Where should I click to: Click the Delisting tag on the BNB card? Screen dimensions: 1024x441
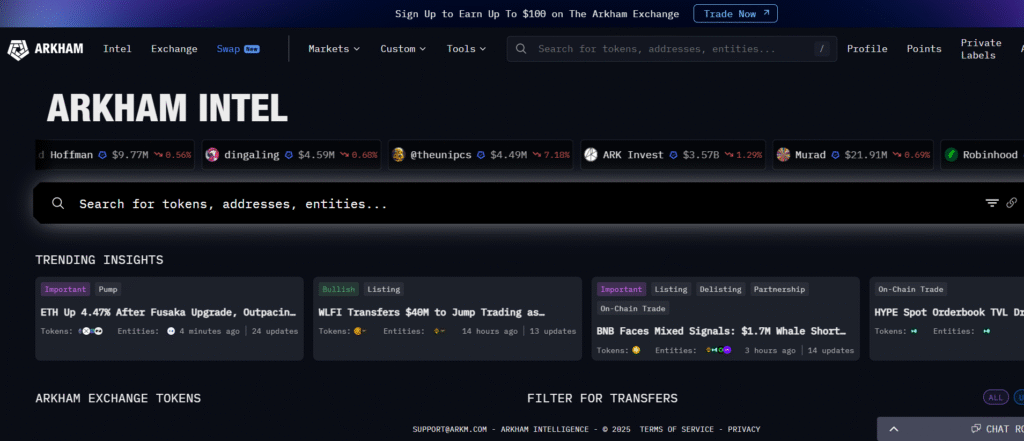(720, 289)
